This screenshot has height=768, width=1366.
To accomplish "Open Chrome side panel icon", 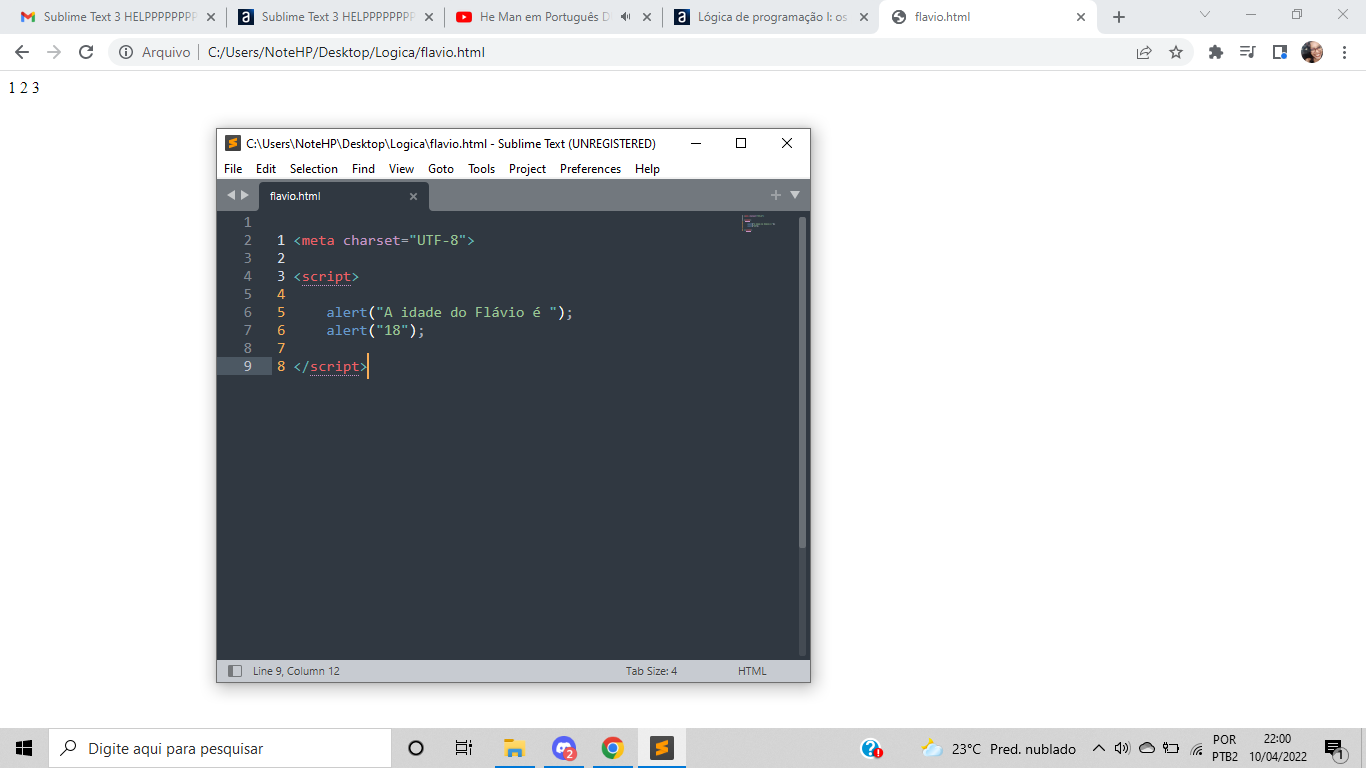I will pyautogui.click(x=1279, y=52).
